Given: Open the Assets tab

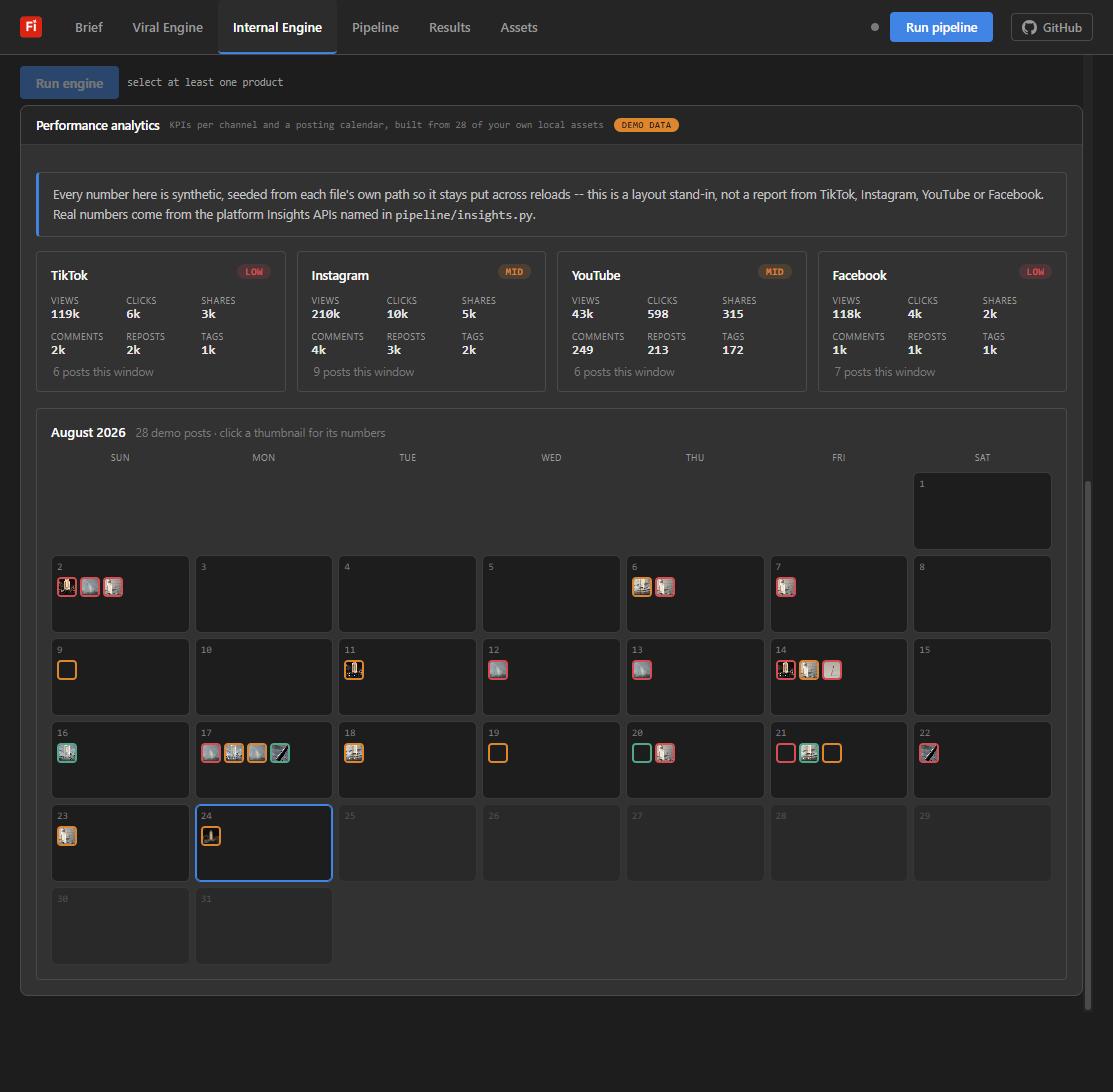Looking at the screenshot, I should click(519, 27).
